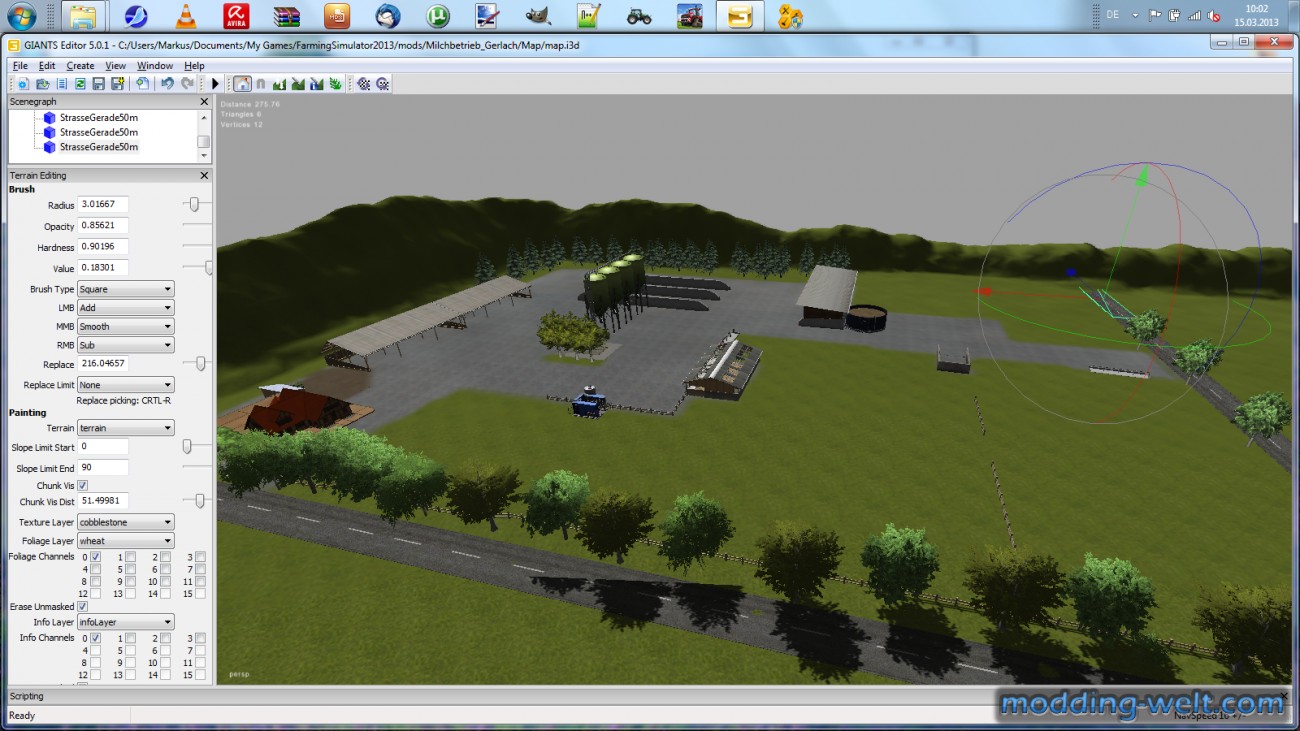Click the undo arrow icon
The image size is (1300, 731).
pos(167,84)
